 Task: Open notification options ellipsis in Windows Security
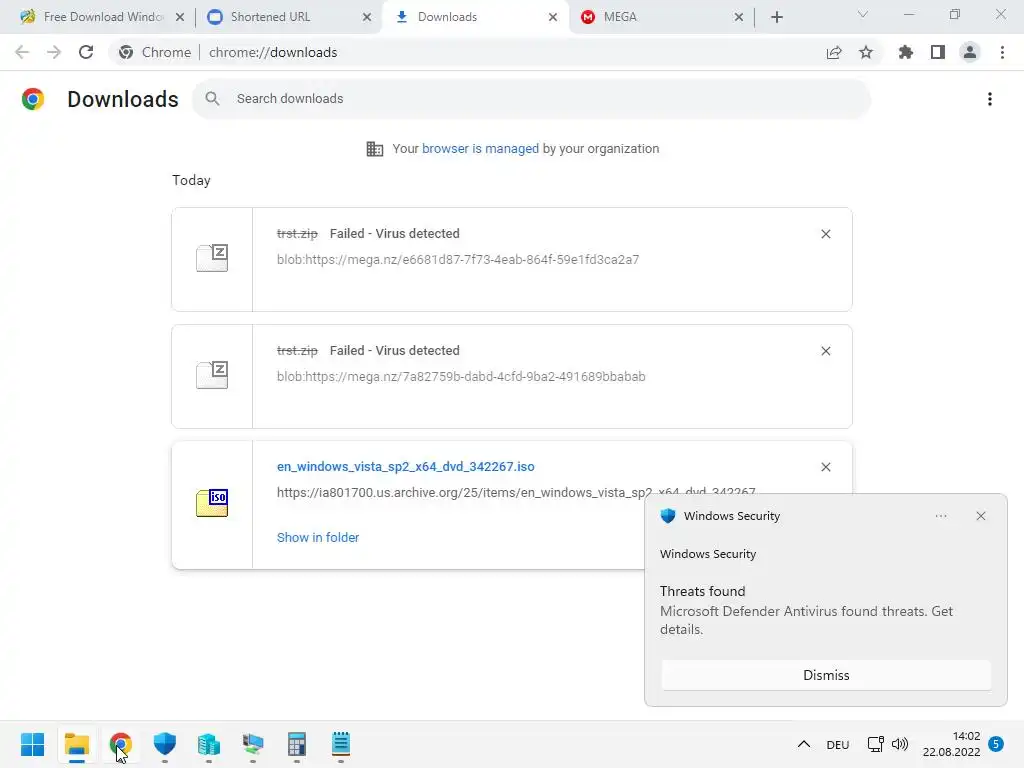(941, 516)
